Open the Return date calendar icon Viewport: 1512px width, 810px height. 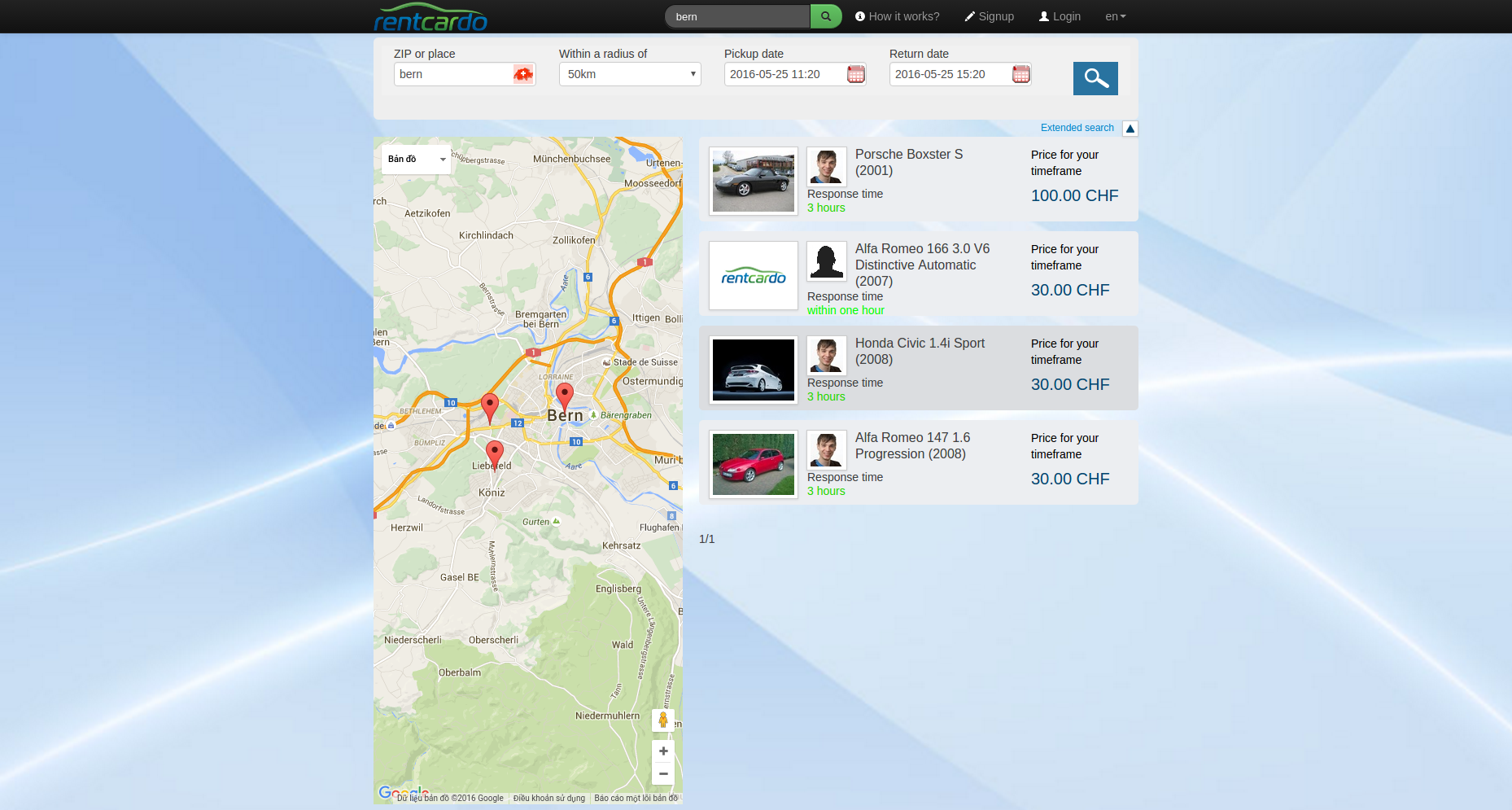(x=1020, y=74)
